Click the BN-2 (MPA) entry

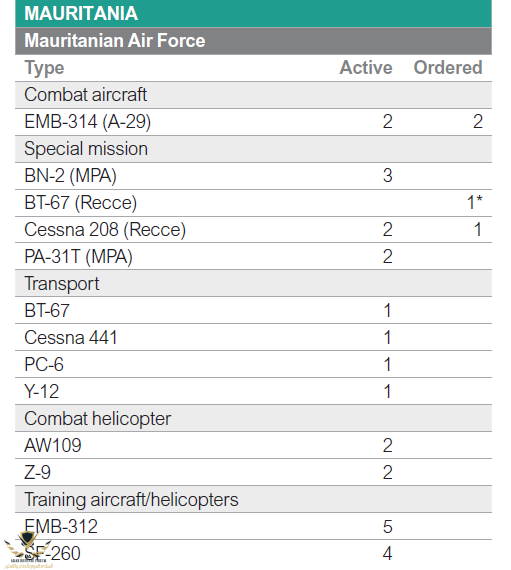(x=71, y=176)
